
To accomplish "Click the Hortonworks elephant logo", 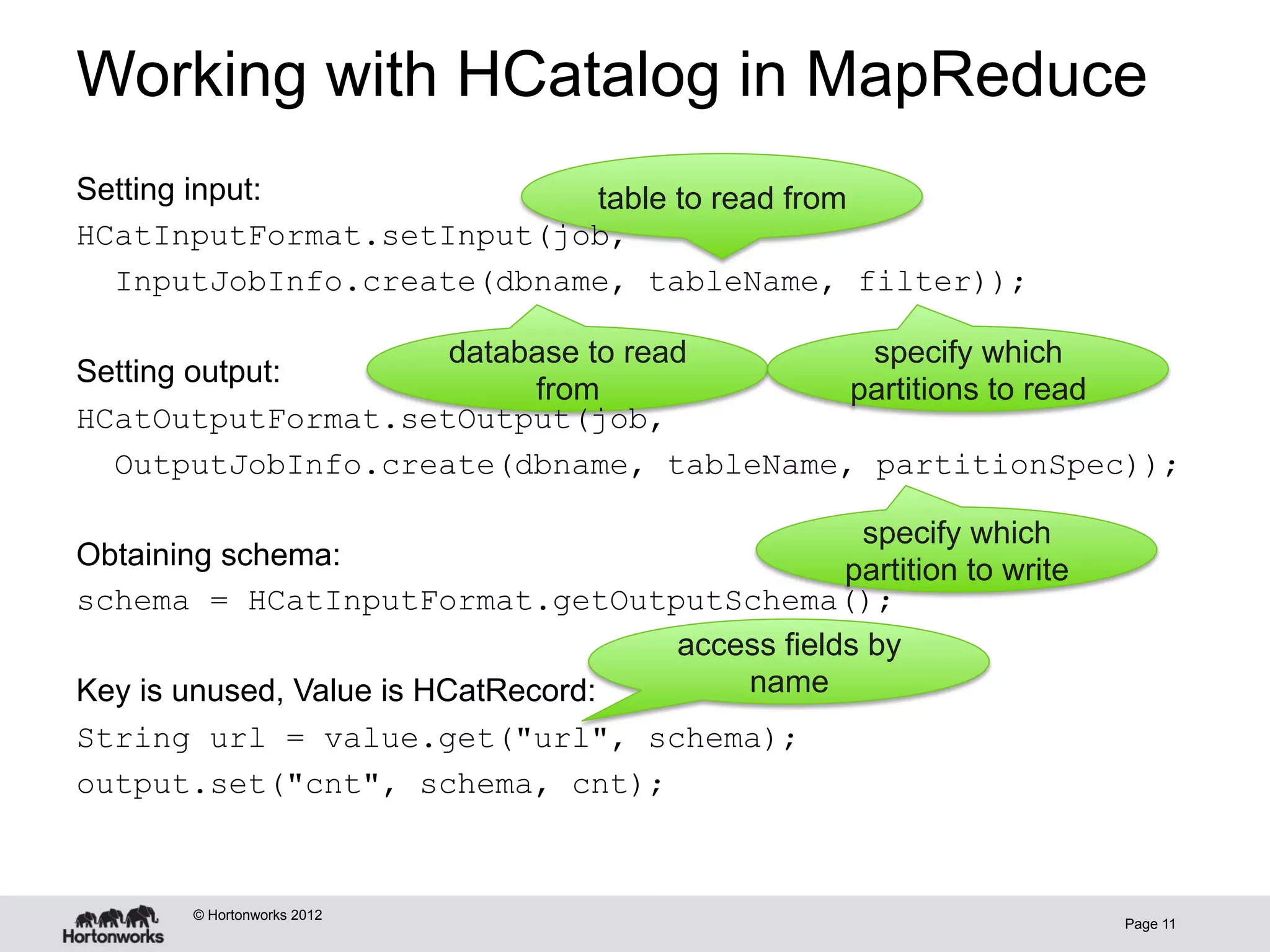I will [113, 924].
